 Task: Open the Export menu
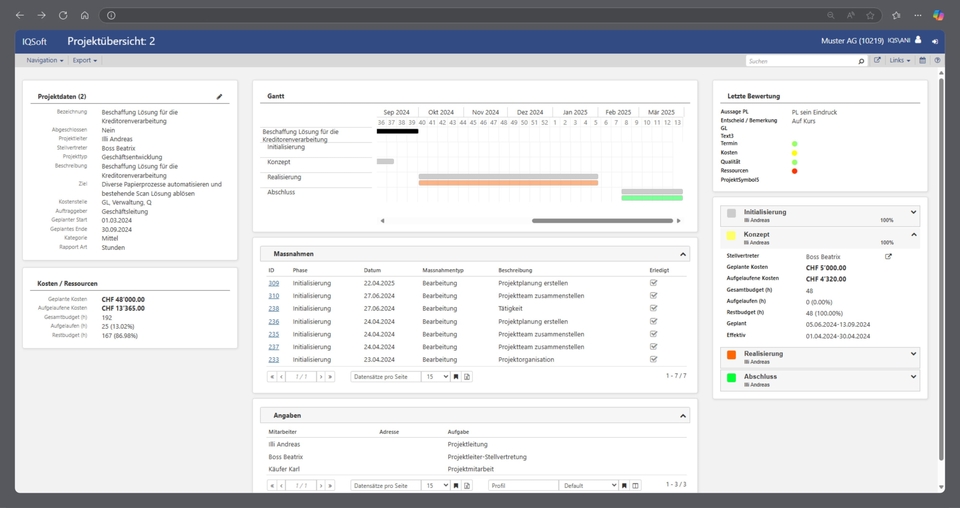click(85, 61)
